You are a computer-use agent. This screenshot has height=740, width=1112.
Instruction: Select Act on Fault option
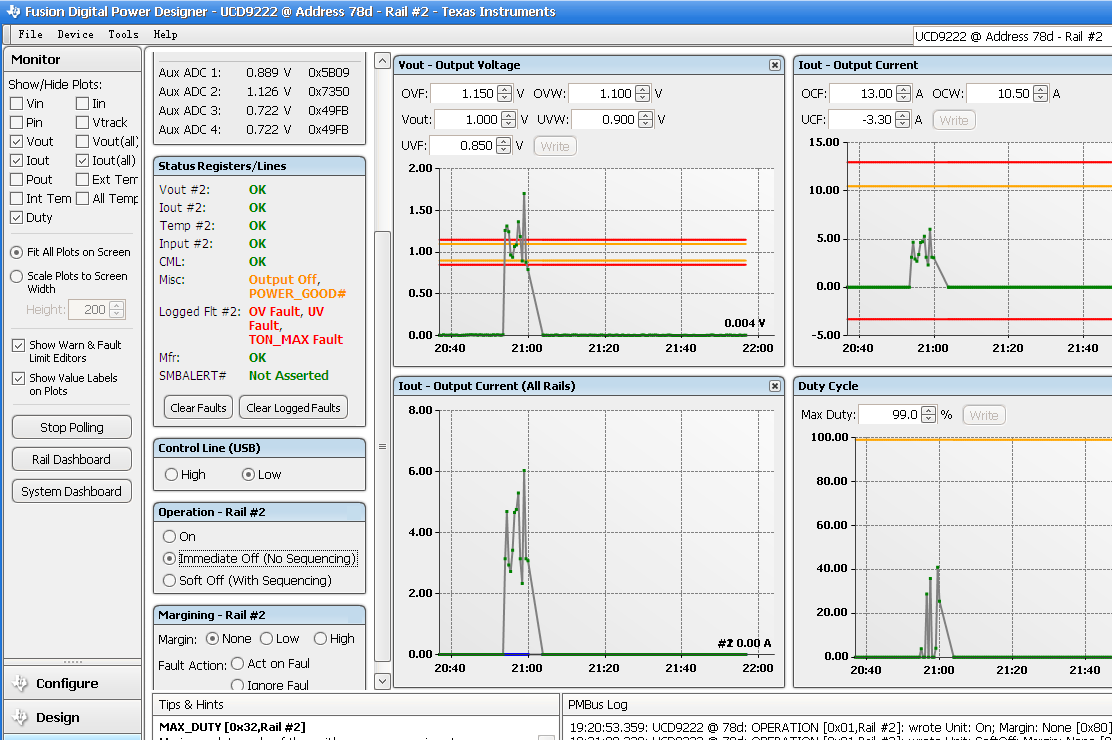pyautogui.click(x=238, y=663)
